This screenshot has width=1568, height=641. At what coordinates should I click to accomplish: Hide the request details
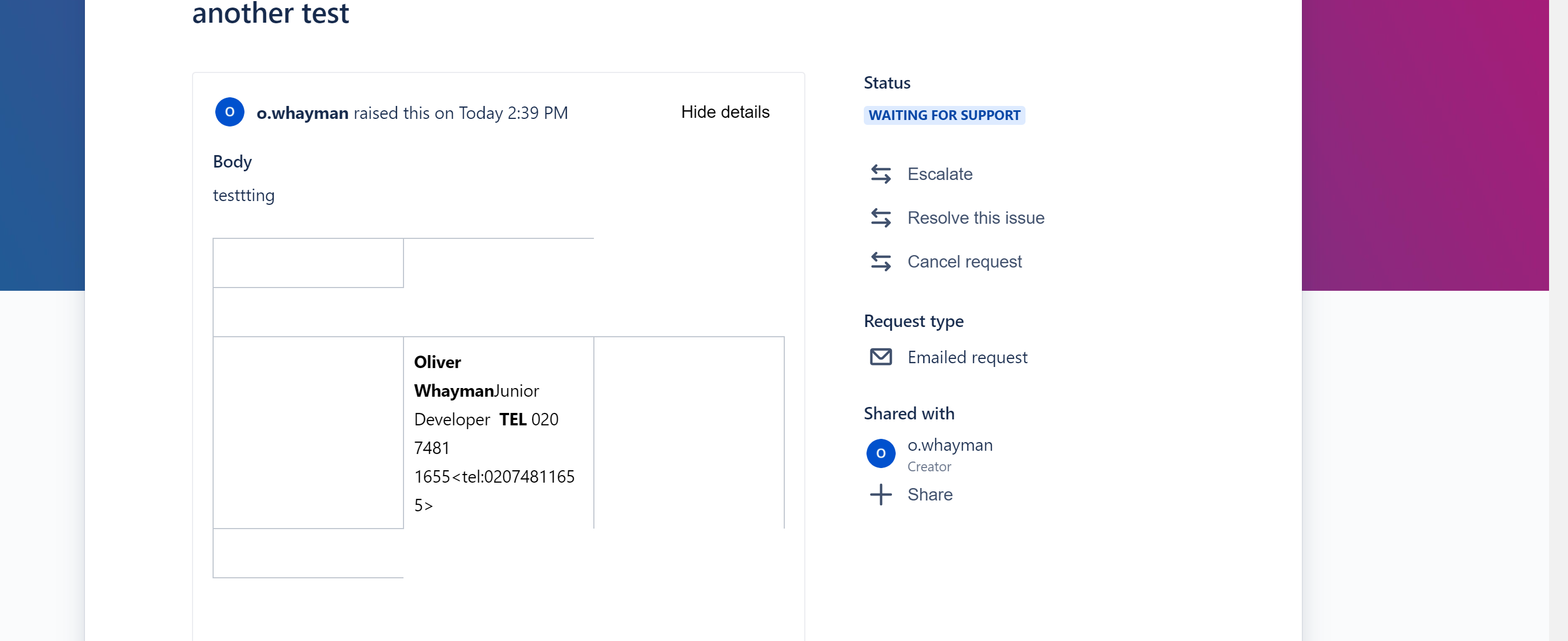725,112
